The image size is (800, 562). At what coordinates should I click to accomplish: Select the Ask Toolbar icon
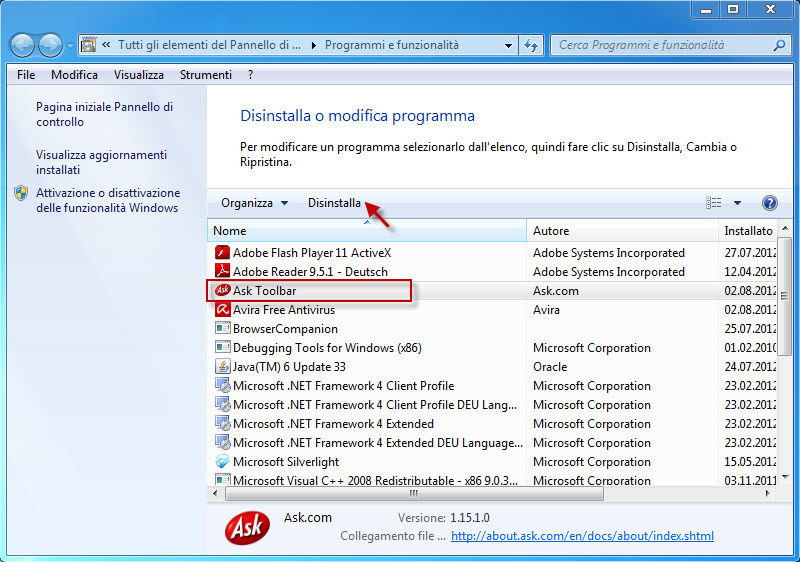pyautogui.click(x=222, y=290)
